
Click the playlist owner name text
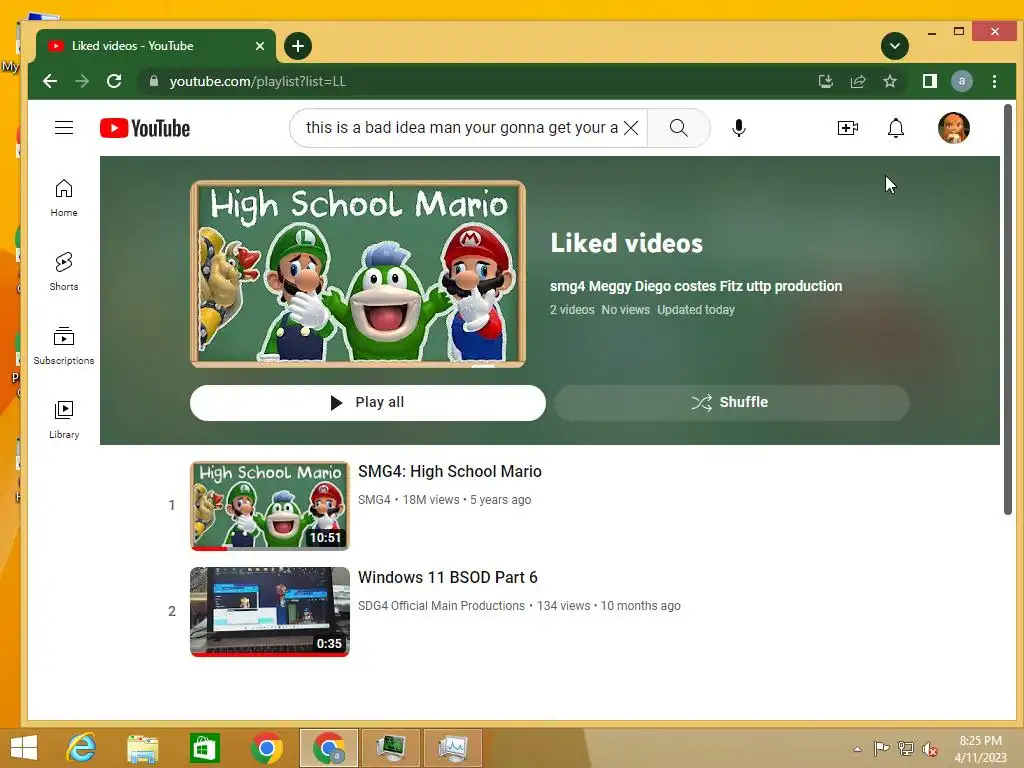696,286
